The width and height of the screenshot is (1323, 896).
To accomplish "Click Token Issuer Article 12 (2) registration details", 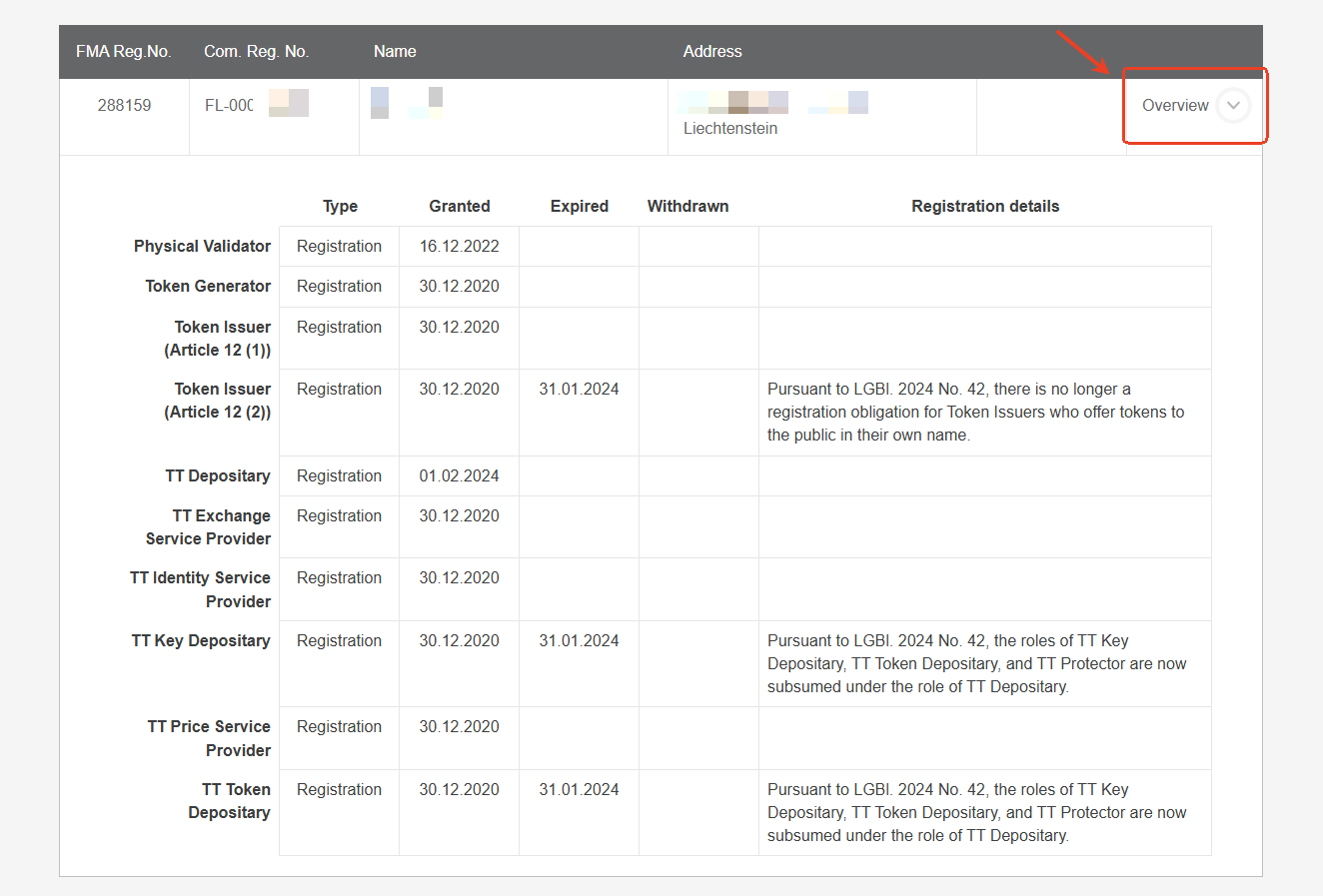I will [975, 413].
